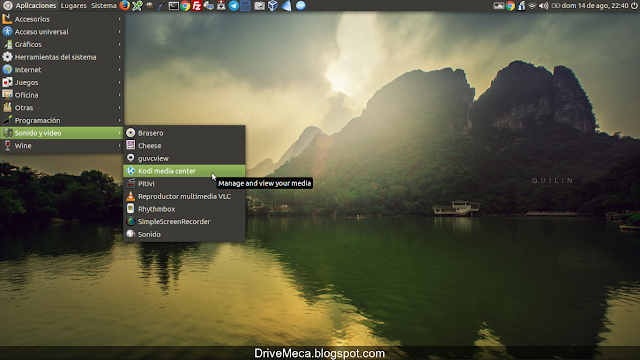This screenshot has height=360, width=640.
Task: Open the Wi-Fi network indicator
Action: point(532,6)
